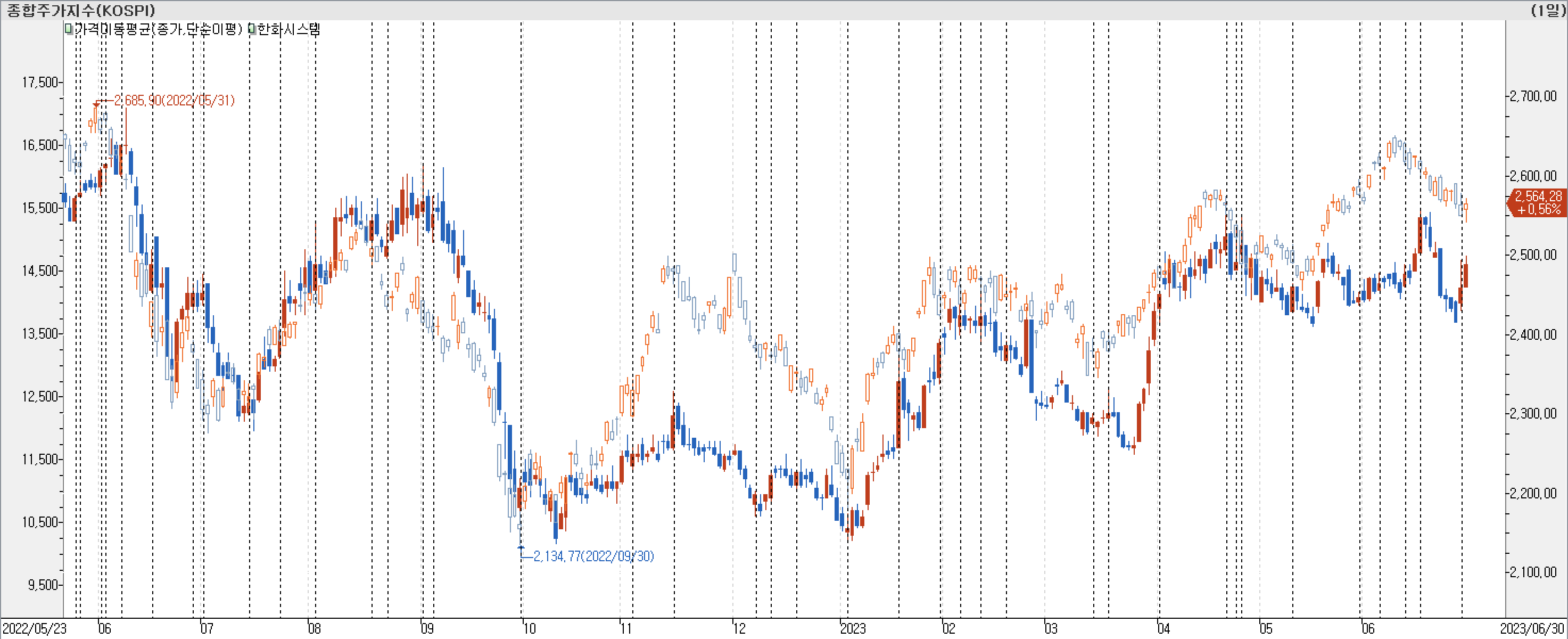Select the 한화시스템 legend label
Image resolution: width=1568 pixels, height=639 pixels.
point(288,29)
